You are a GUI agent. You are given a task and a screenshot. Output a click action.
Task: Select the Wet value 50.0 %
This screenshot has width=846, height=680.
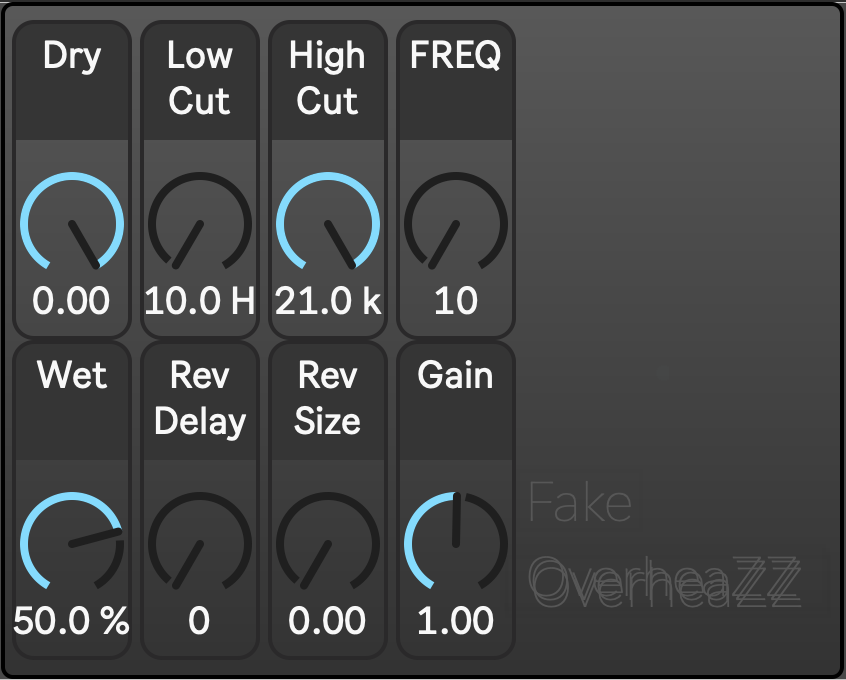[x=72, y=621]
